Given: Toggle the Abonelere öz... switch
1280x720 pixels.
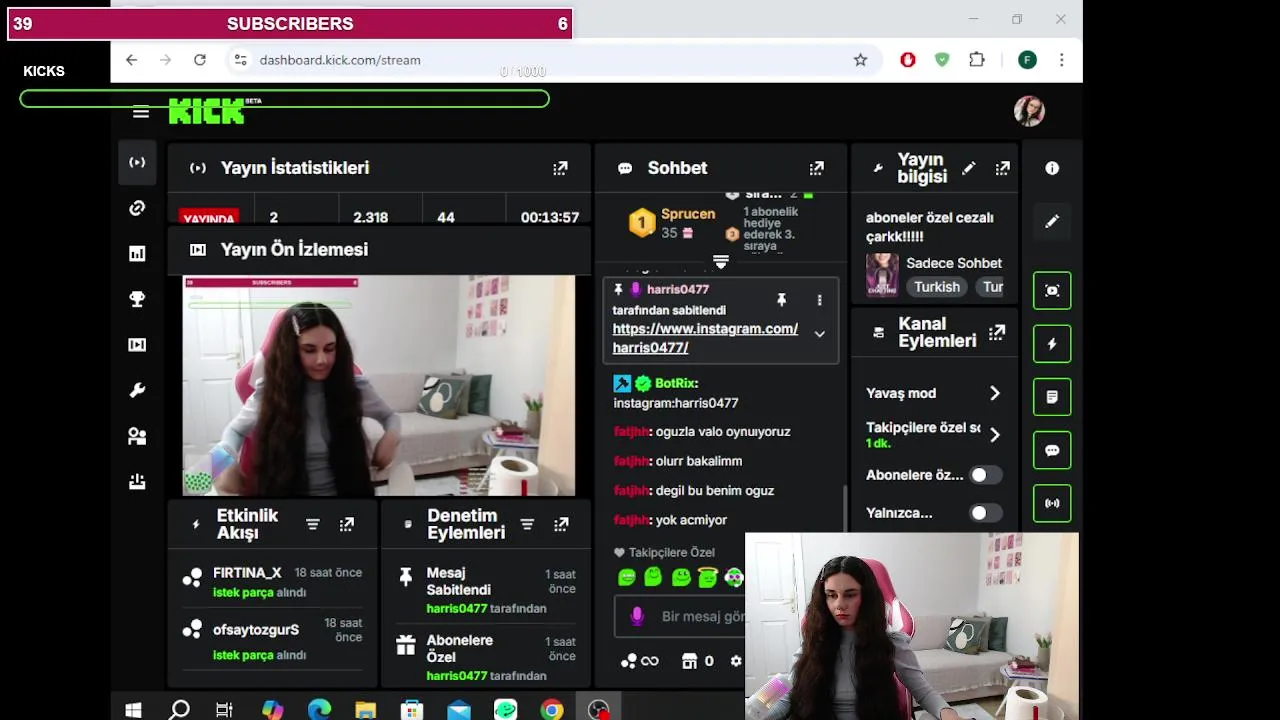Looking at the screenshot, I should 985,475.
